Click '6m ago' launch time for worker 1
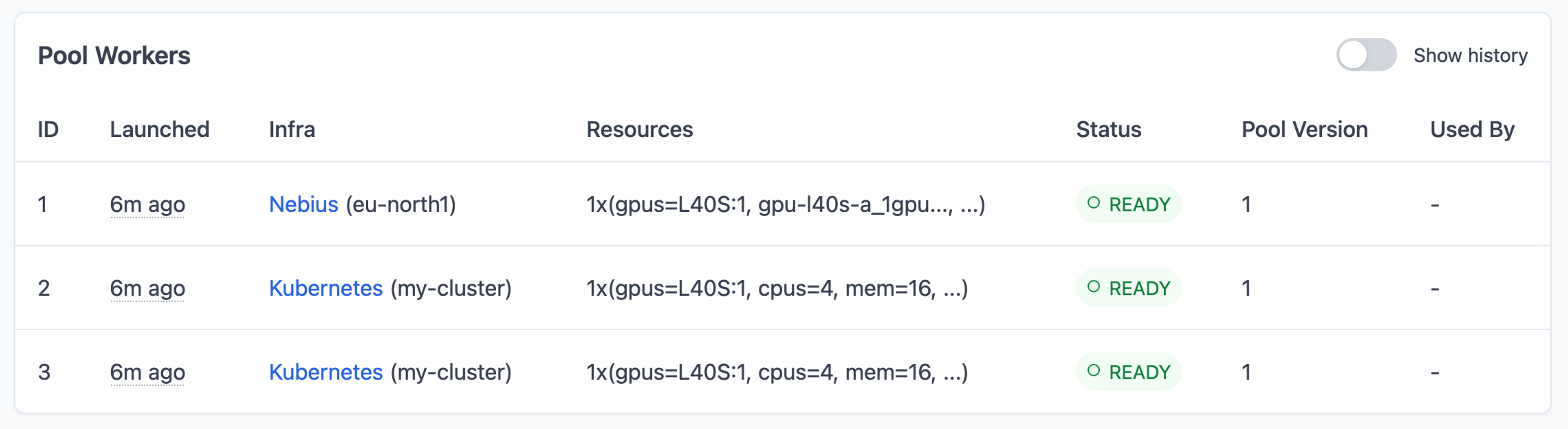 tap(147, 204)
